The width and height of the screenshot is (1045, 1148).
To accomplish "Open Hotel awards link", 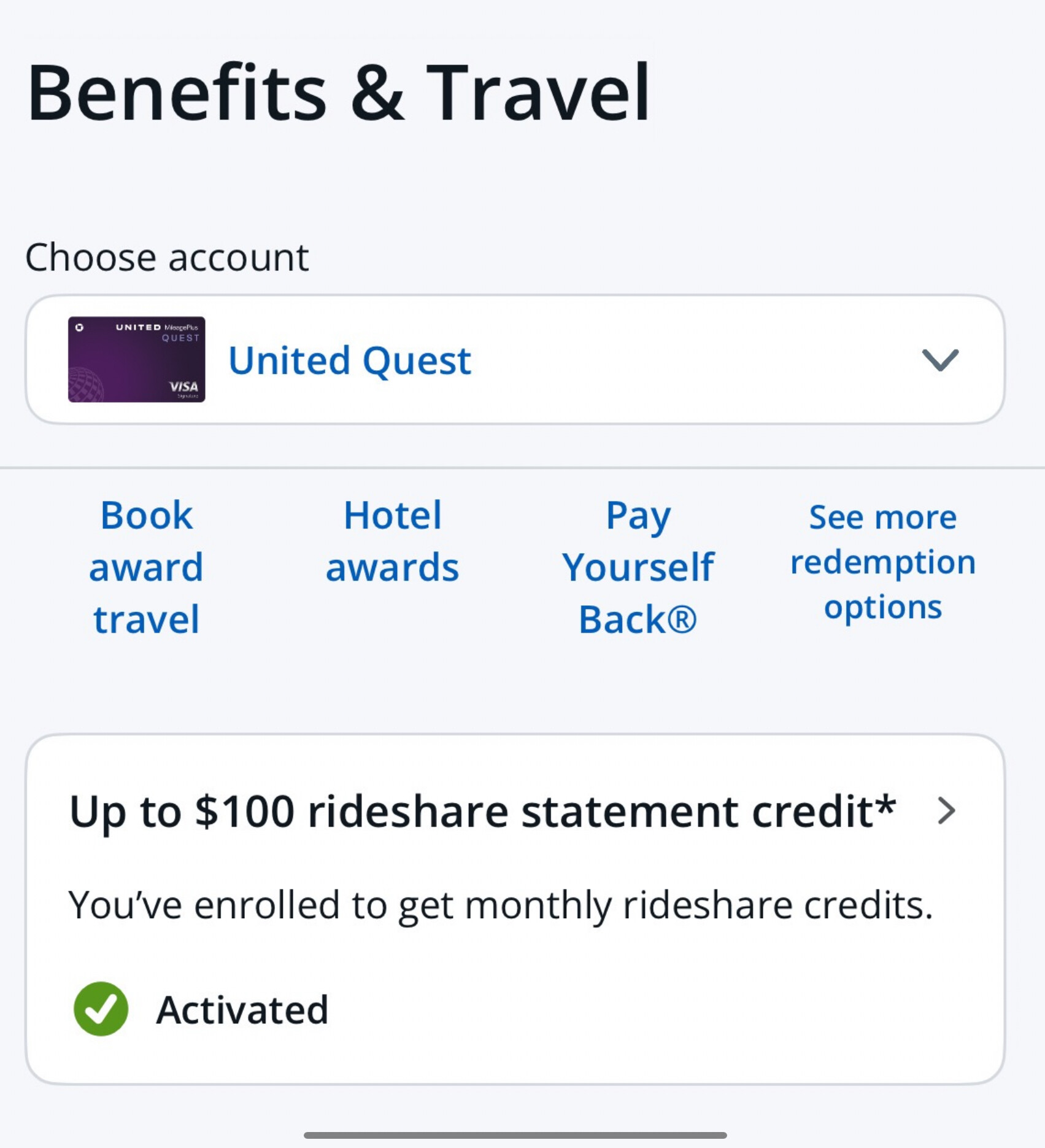I will 392,541.
